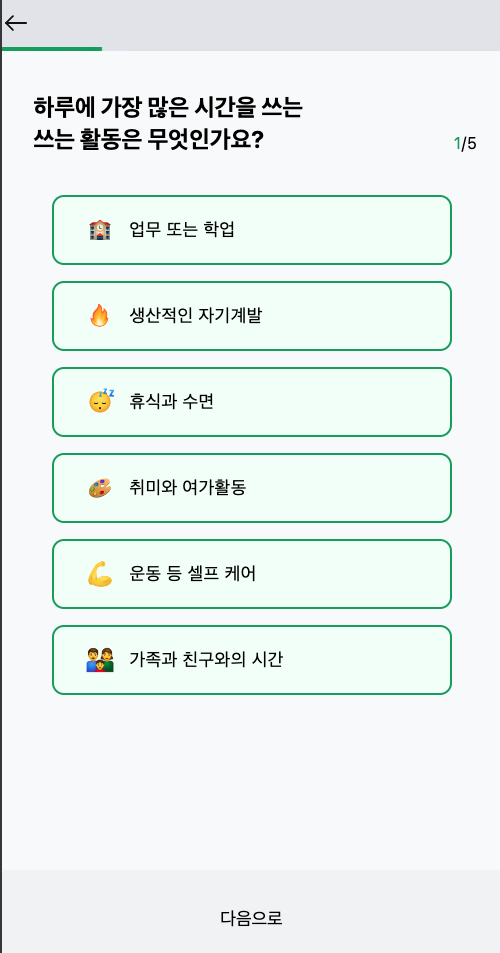Go back using the left arrow icon

click(15, 23)
